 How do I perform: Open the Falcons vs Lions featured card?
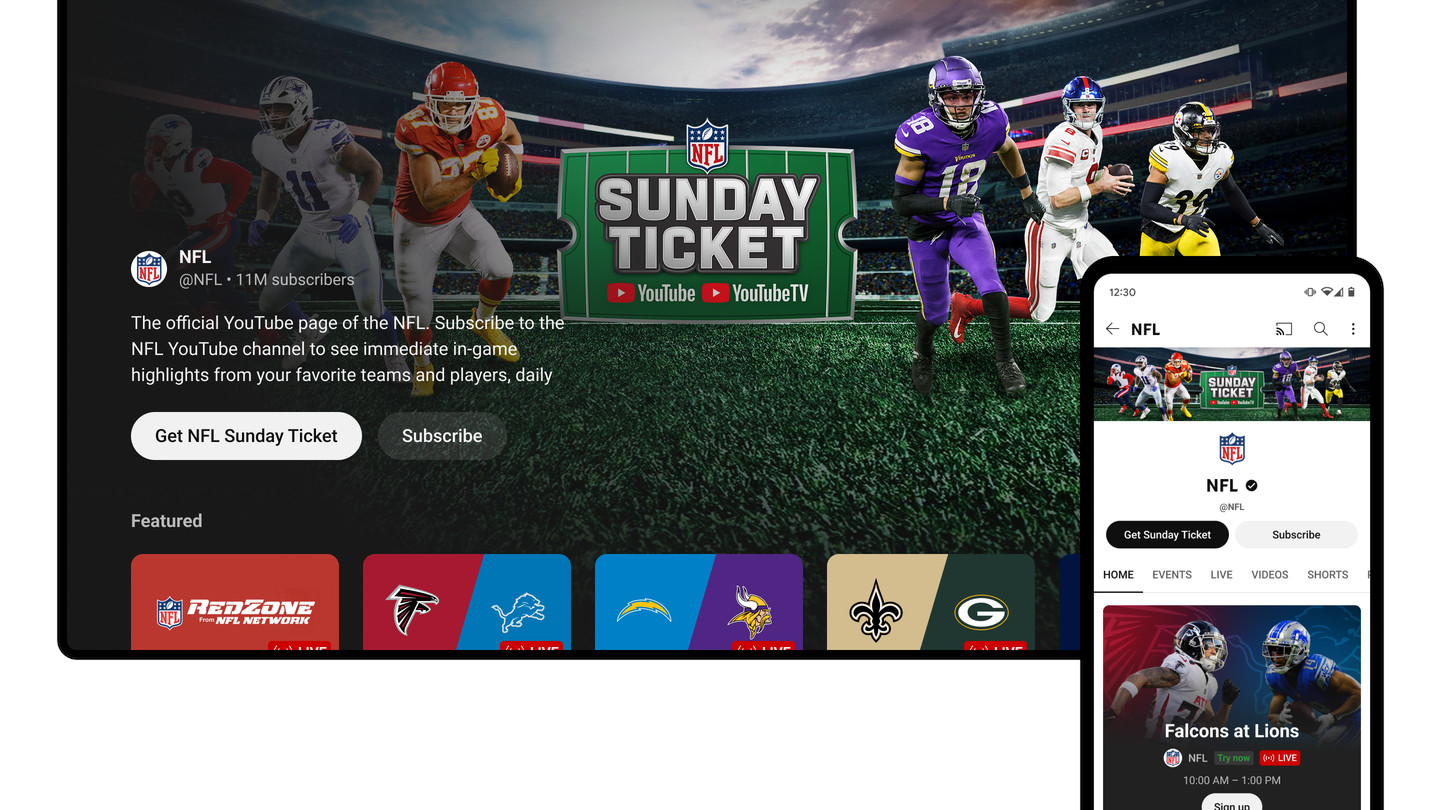[467, 603]
